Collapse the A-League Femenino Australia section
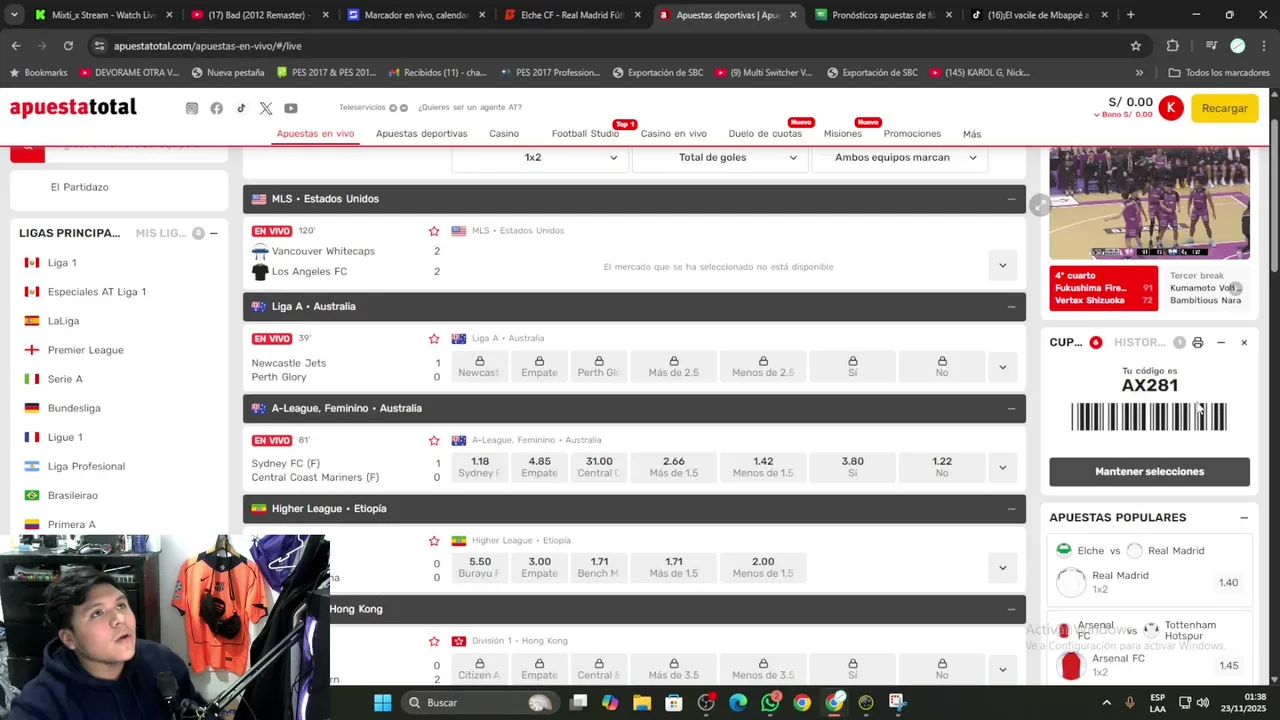Screen dimensions: 1280x720 tap(1011, 408)
